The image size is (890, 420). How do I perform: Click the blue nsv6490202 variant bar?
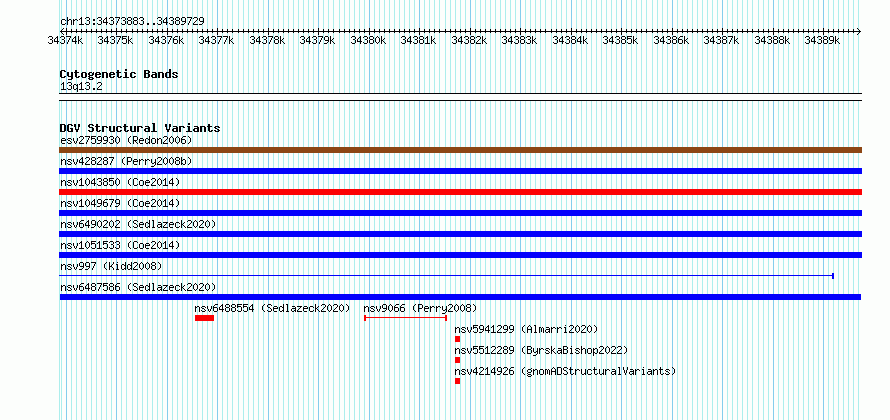coord(460,234)
